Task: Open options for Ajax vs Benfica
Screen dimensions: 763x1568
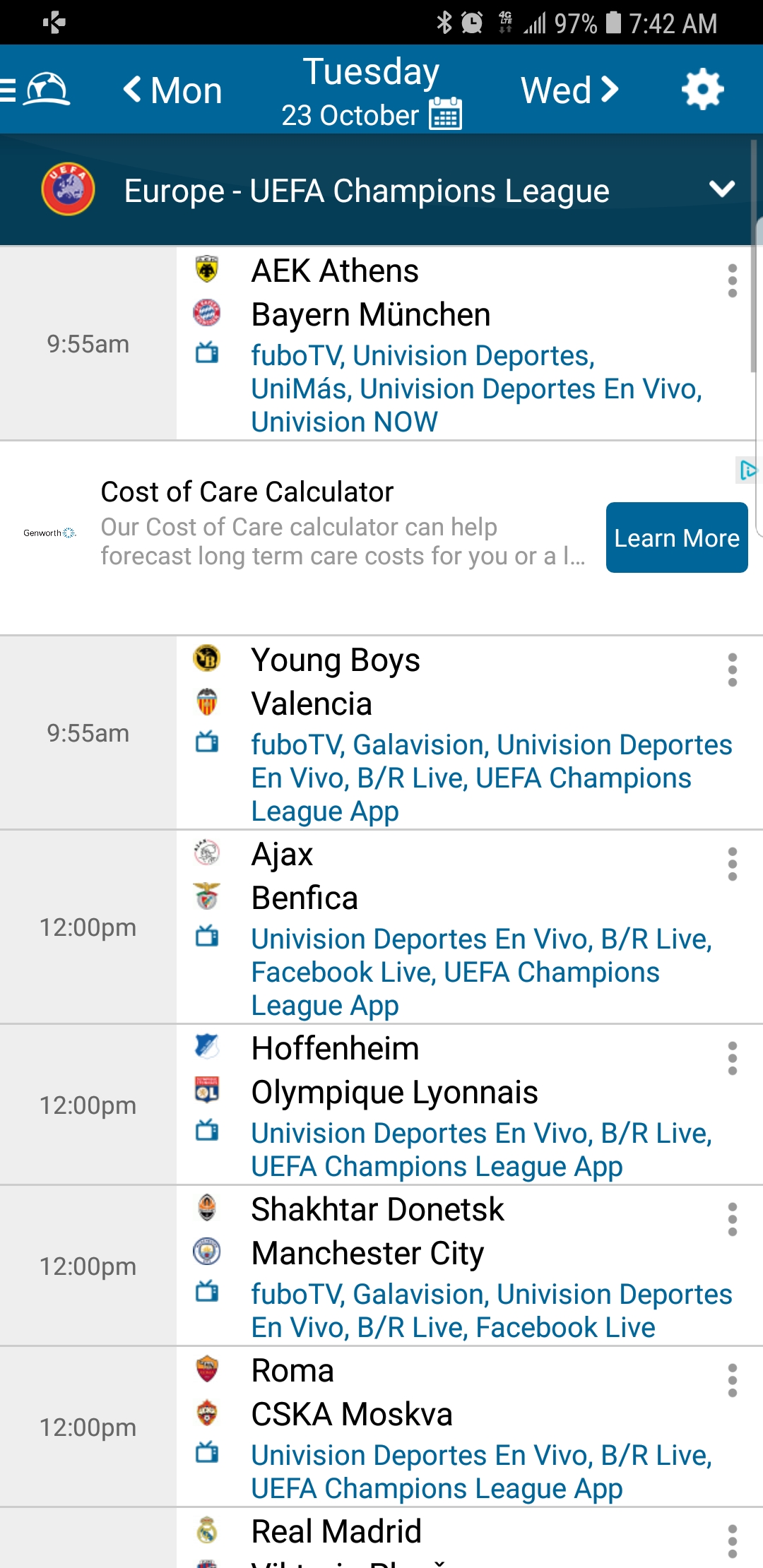Action: click(x=732, y=864)
